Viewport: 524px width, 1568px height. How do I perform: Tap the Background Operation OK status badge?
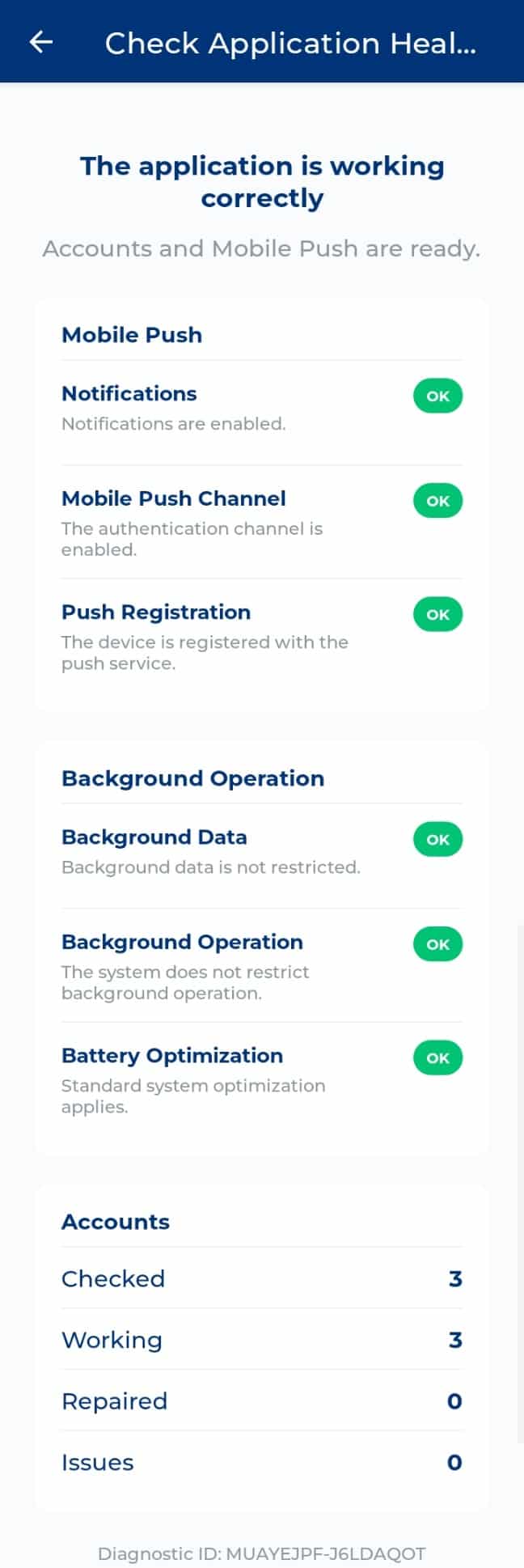[x=437, y=944]
